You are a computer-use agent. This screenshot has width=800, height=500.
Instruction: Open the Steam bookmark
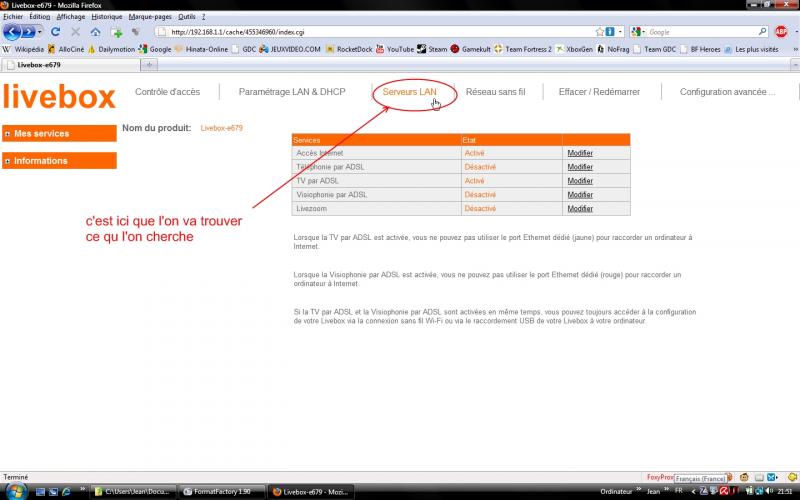432,49
